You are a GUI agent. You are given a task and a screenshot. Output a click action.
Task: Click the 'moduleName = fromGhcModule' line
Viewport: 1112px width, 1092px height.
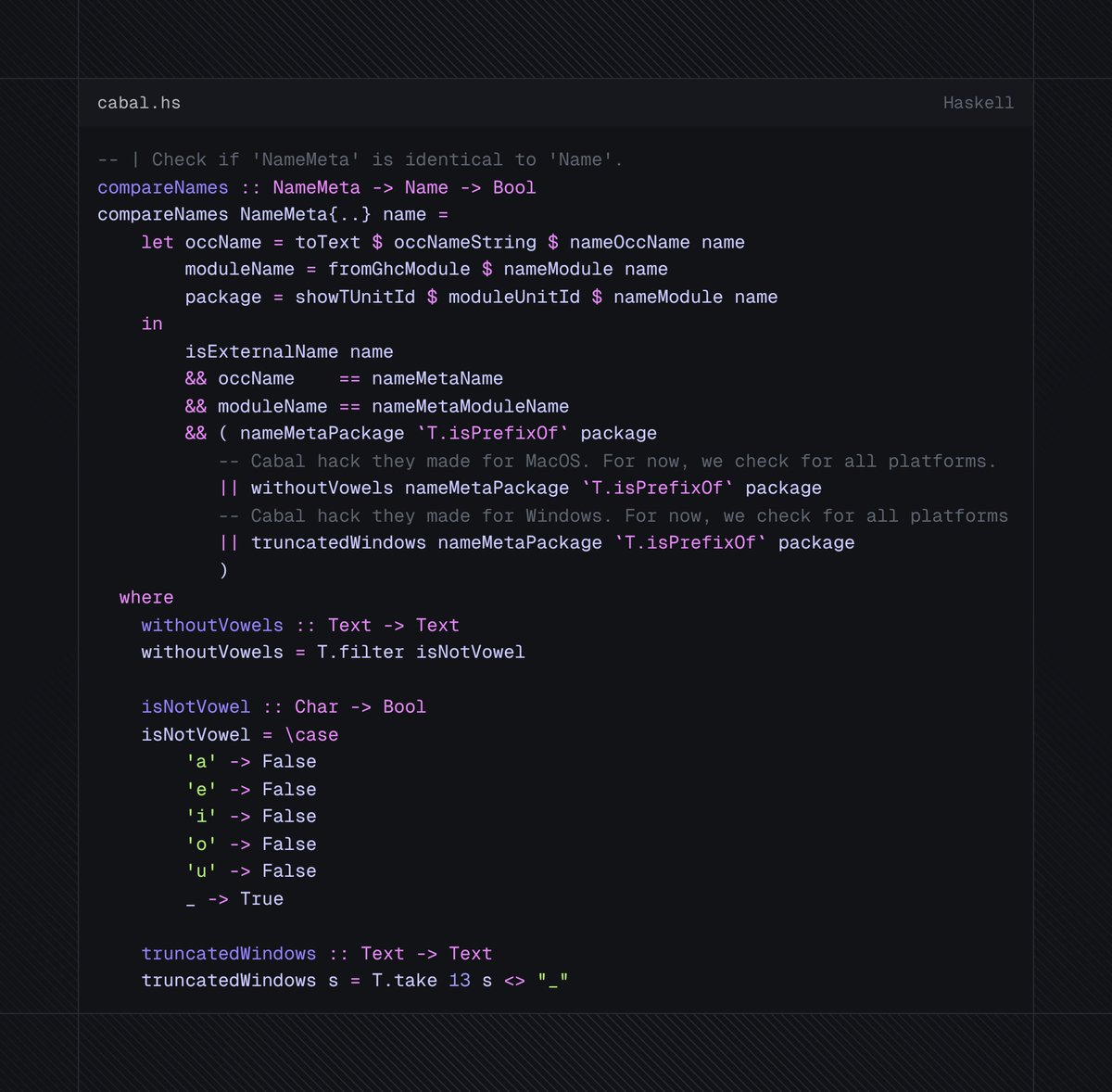pos(426,269)
